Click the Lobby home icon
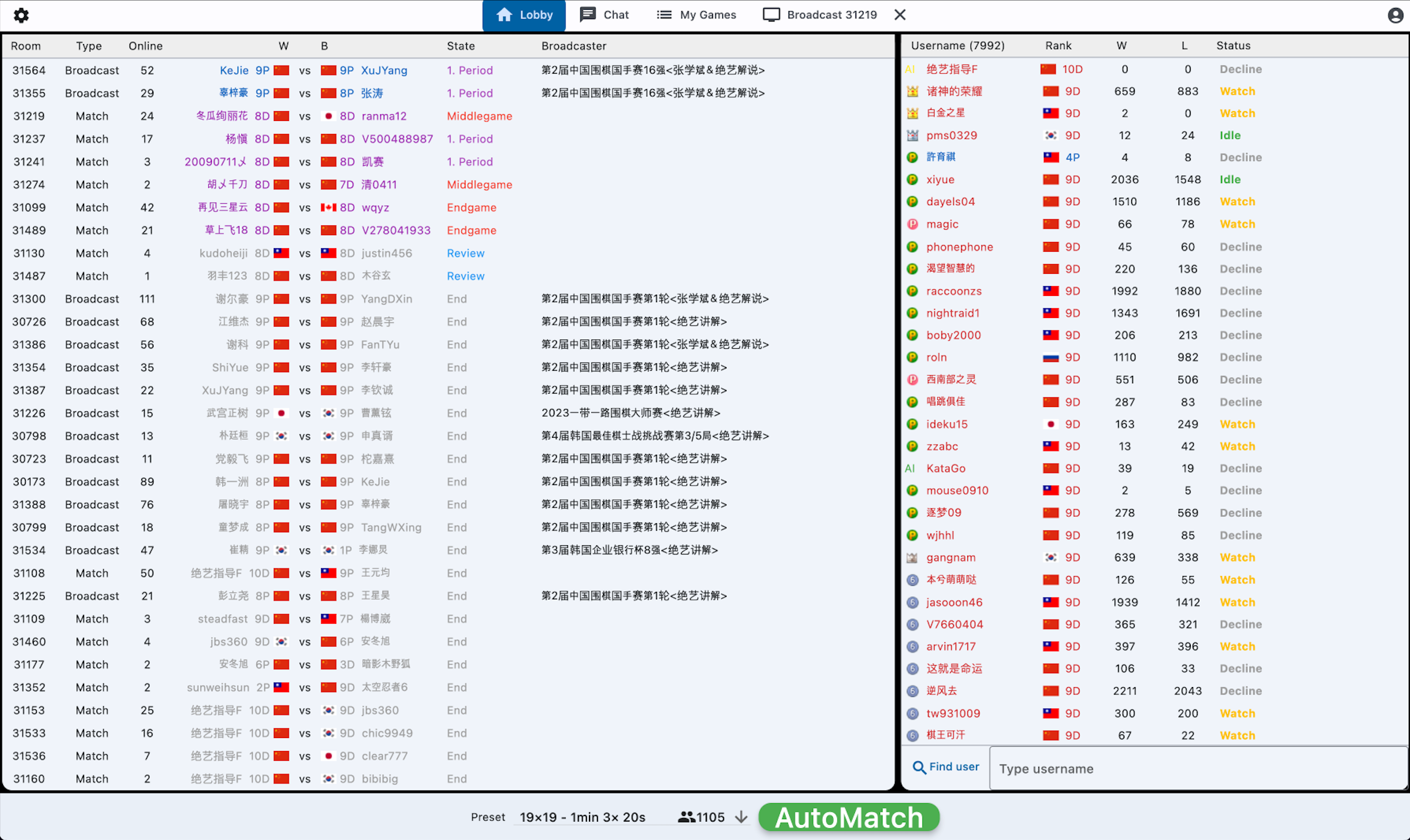The width and height of the screenshot is (1410, 840). click(x=504, y=15)
